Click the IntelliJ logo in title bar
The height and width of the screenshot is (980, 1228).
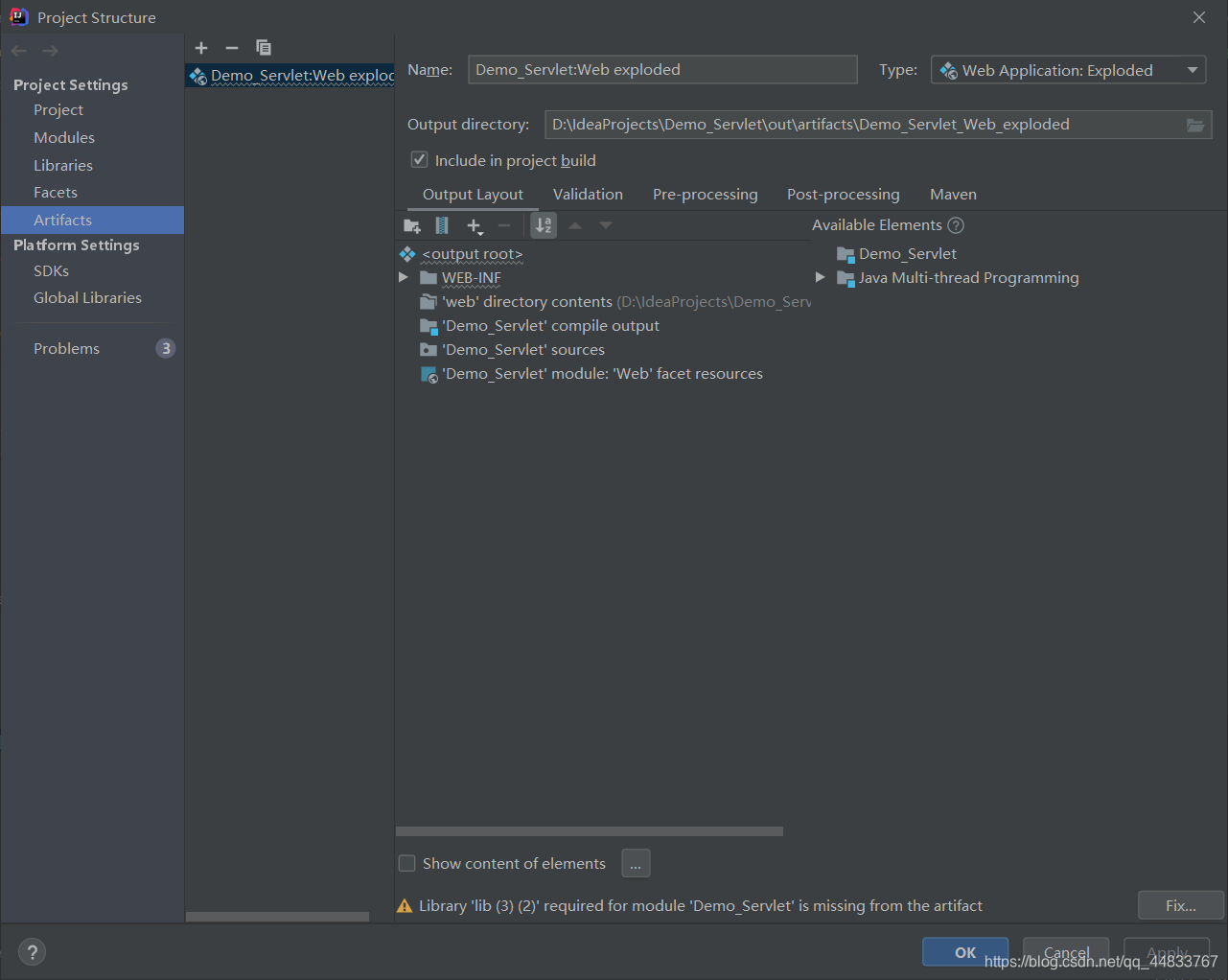(18, 16)
